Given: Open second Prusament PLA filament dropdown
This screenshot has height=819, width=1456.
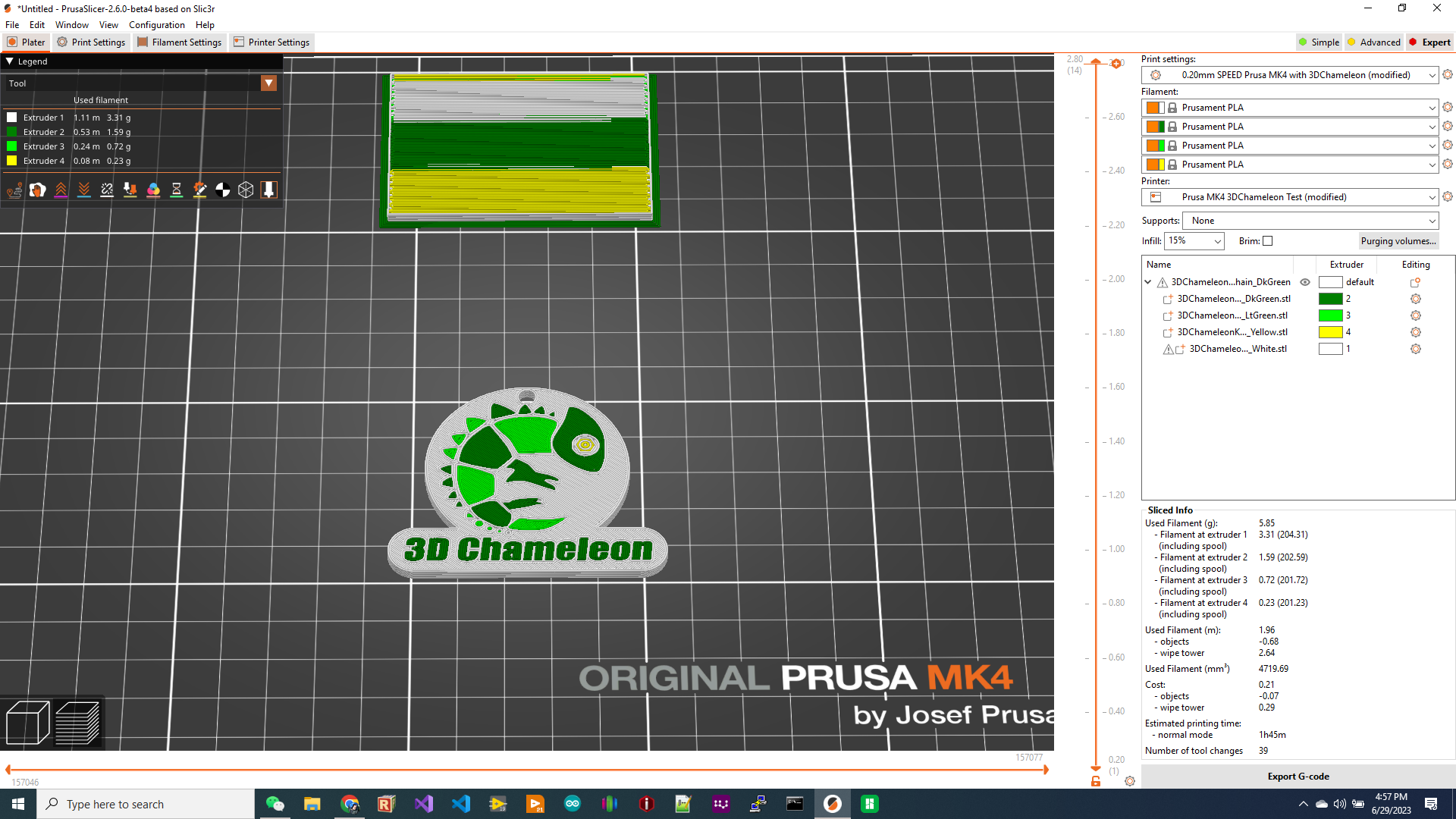Looking at the screenshot, I should pos(1432,127).
